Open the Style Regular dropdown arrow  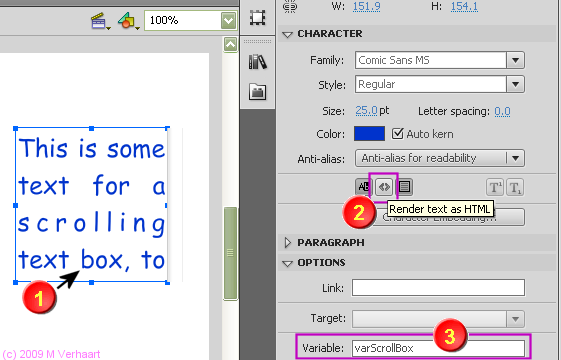pos(515,84)
